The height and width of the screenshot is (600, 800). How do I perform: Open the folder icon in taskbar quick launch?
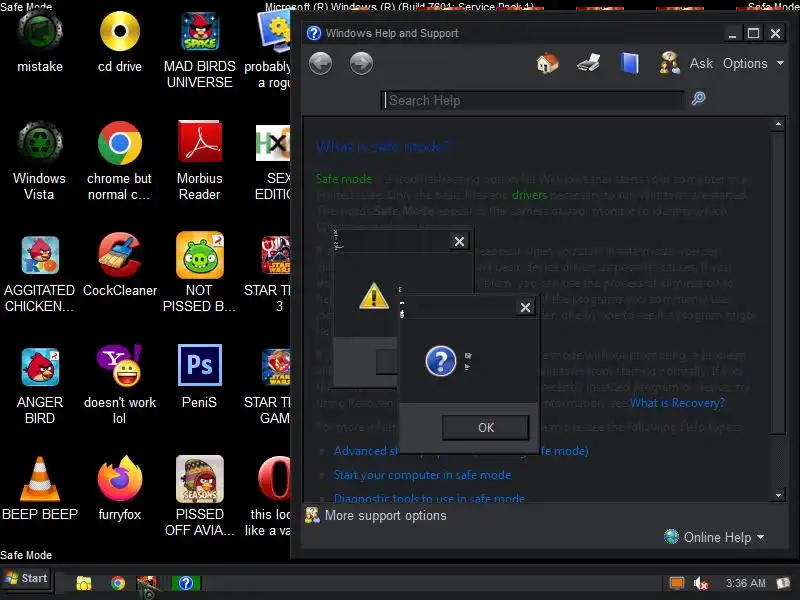(x=84, y=583)
